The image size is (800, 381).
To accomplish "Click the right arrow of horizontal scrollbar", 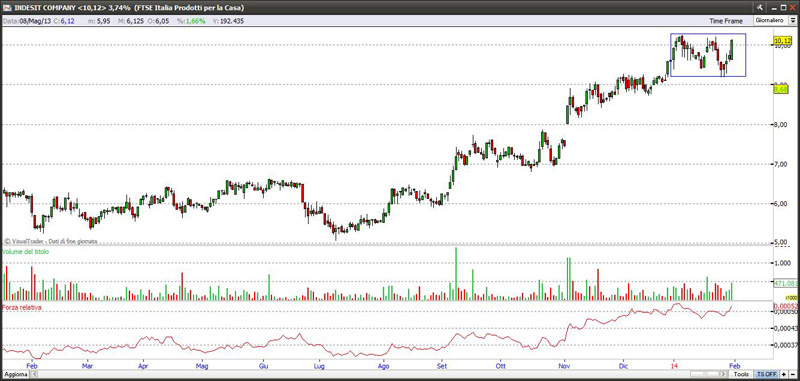I will [x=723, y=374].
